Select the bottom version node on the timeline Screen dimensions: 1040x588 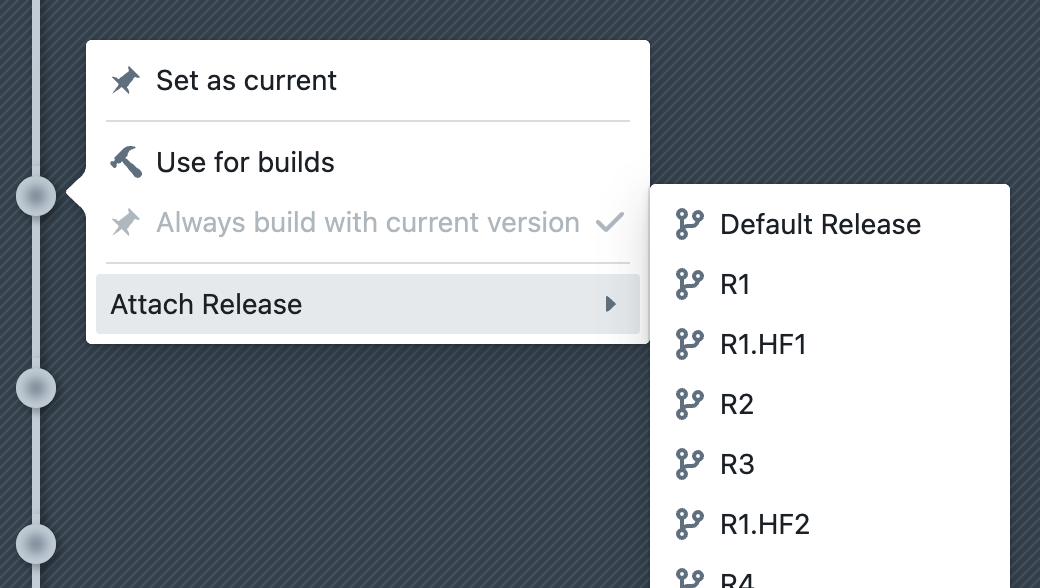click(x=36, y=544)
